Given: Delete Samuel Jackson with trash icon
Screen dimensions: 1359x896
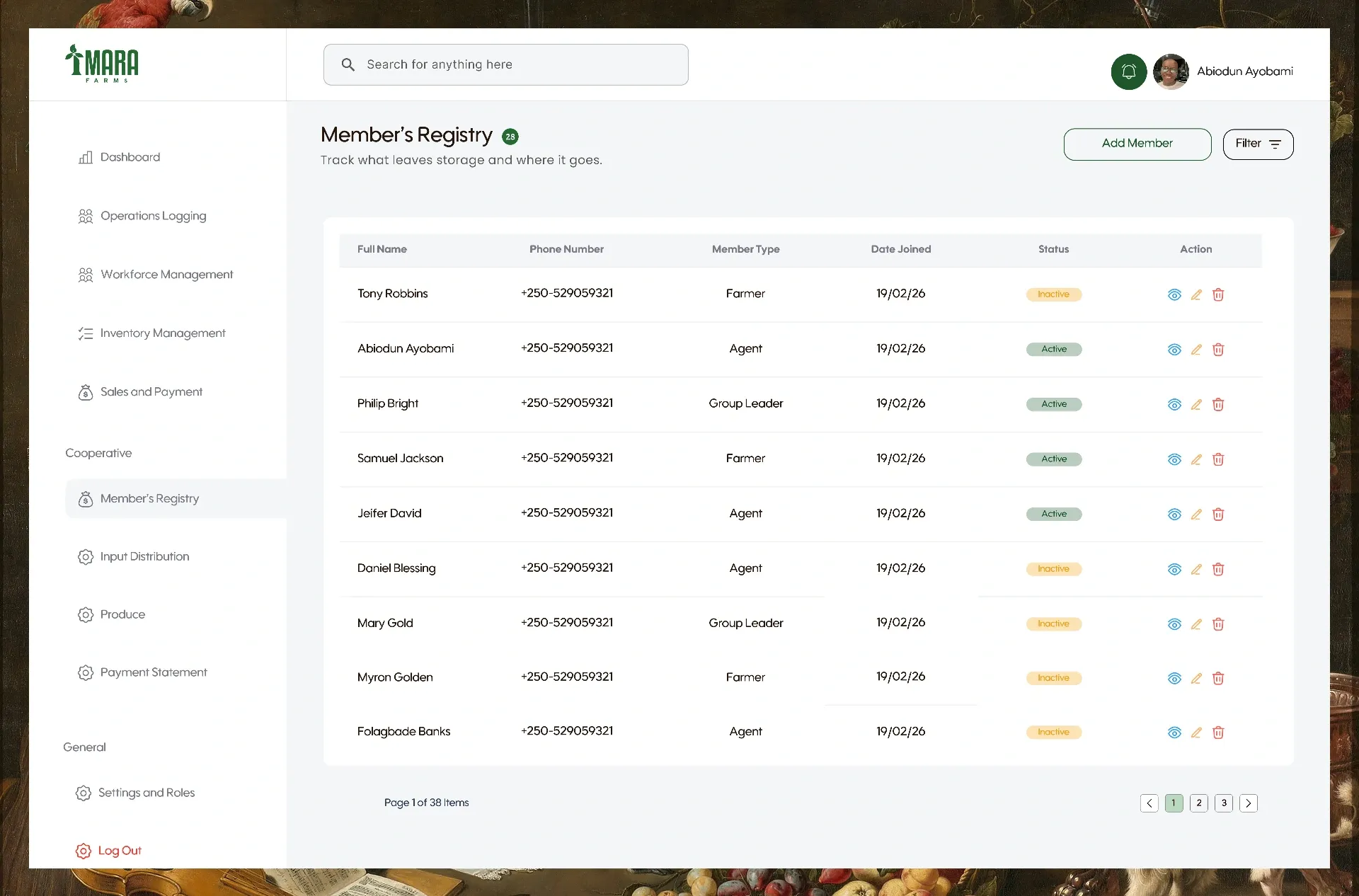Looking at the screenshot, I should click(1218, 459).
